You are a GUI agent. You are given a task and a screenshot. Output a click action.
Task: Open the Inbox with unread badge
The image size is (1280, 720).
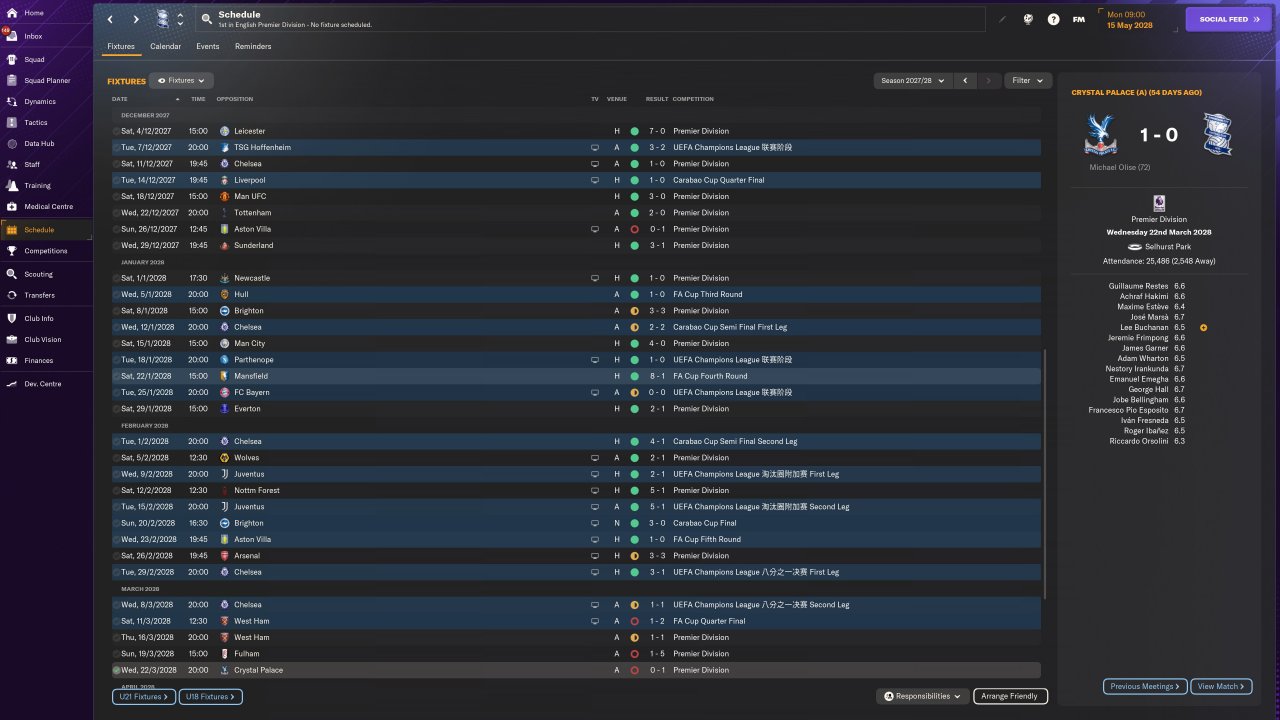(34, 36)
